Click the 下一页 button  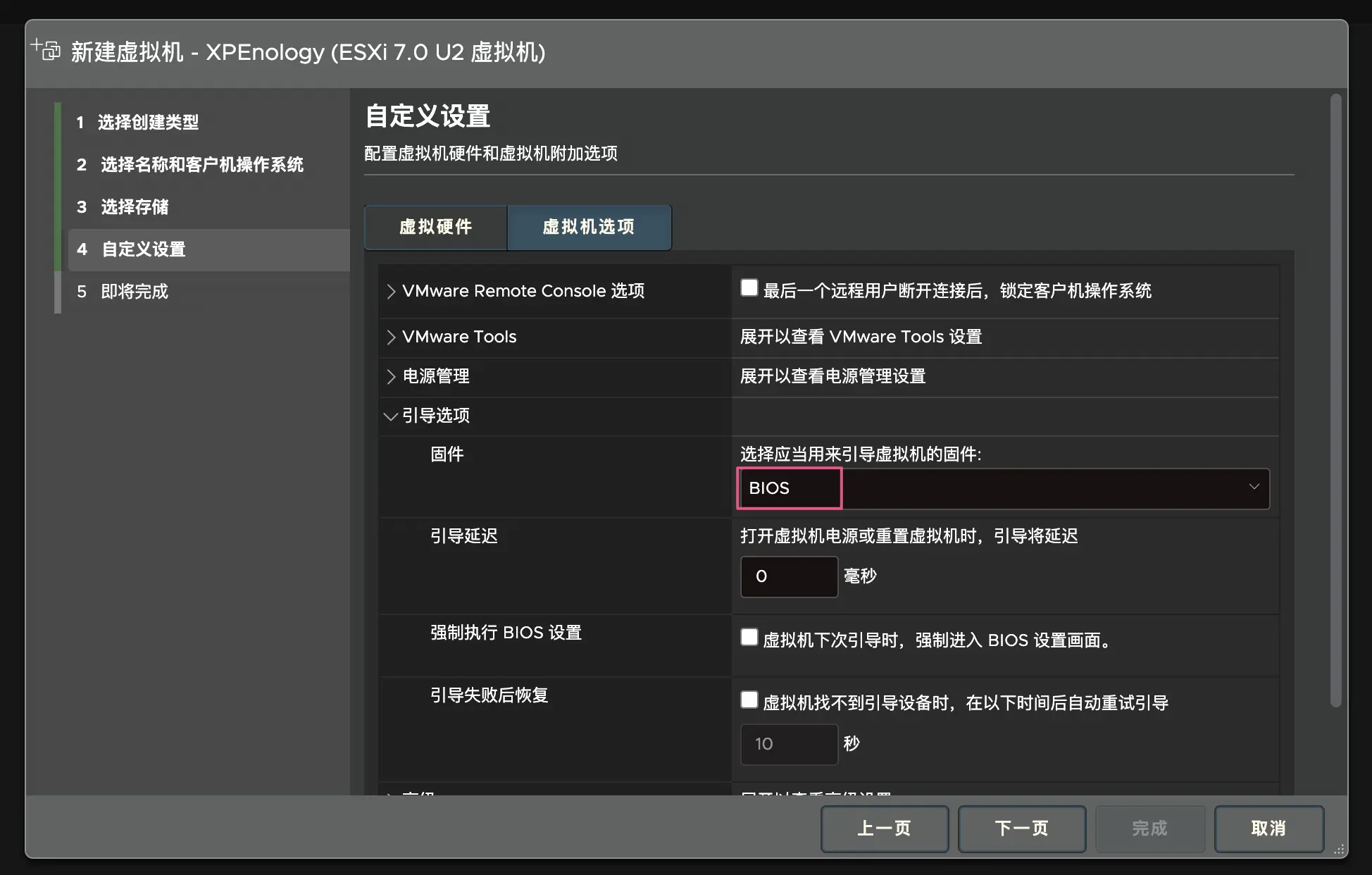[1021, 829]
